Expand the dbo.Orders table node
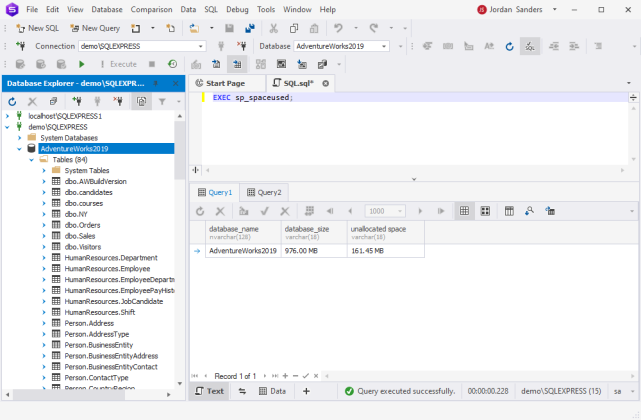Screen dimensions: 641x420 pos(44,225)
